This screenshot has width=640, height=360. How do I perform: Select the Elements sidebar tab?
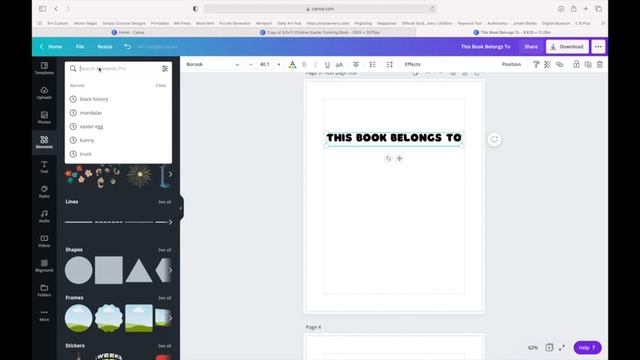[44, 142]
